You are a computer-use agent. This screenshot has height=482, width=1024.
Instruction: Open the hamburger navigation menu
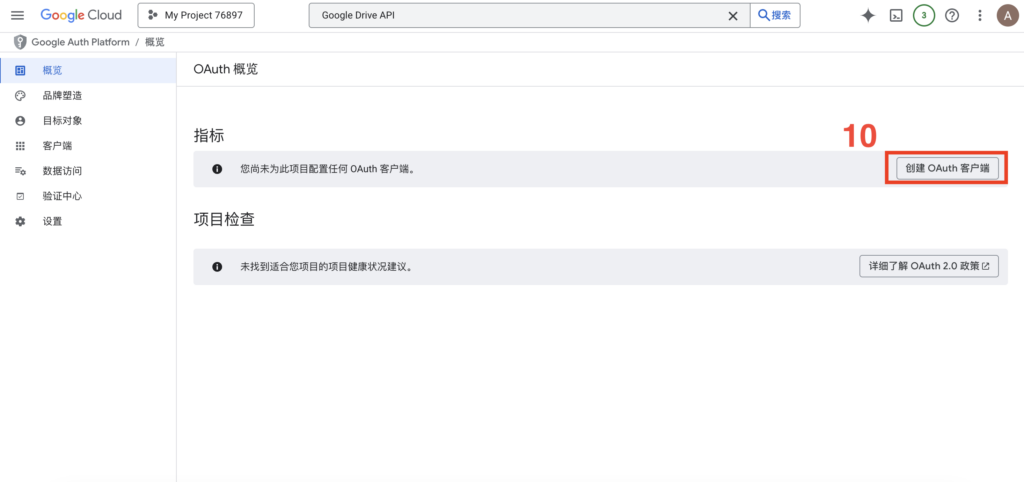[x=17, y=15]
